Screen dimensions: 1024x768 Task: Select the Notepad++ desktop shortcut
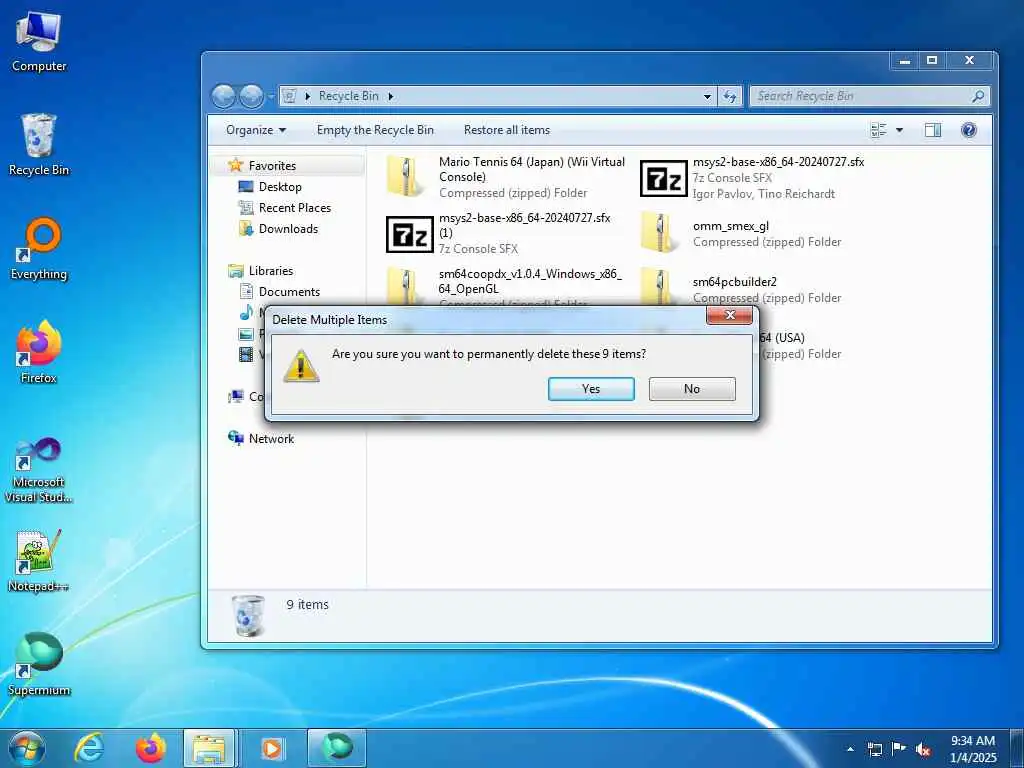point(39,560)
